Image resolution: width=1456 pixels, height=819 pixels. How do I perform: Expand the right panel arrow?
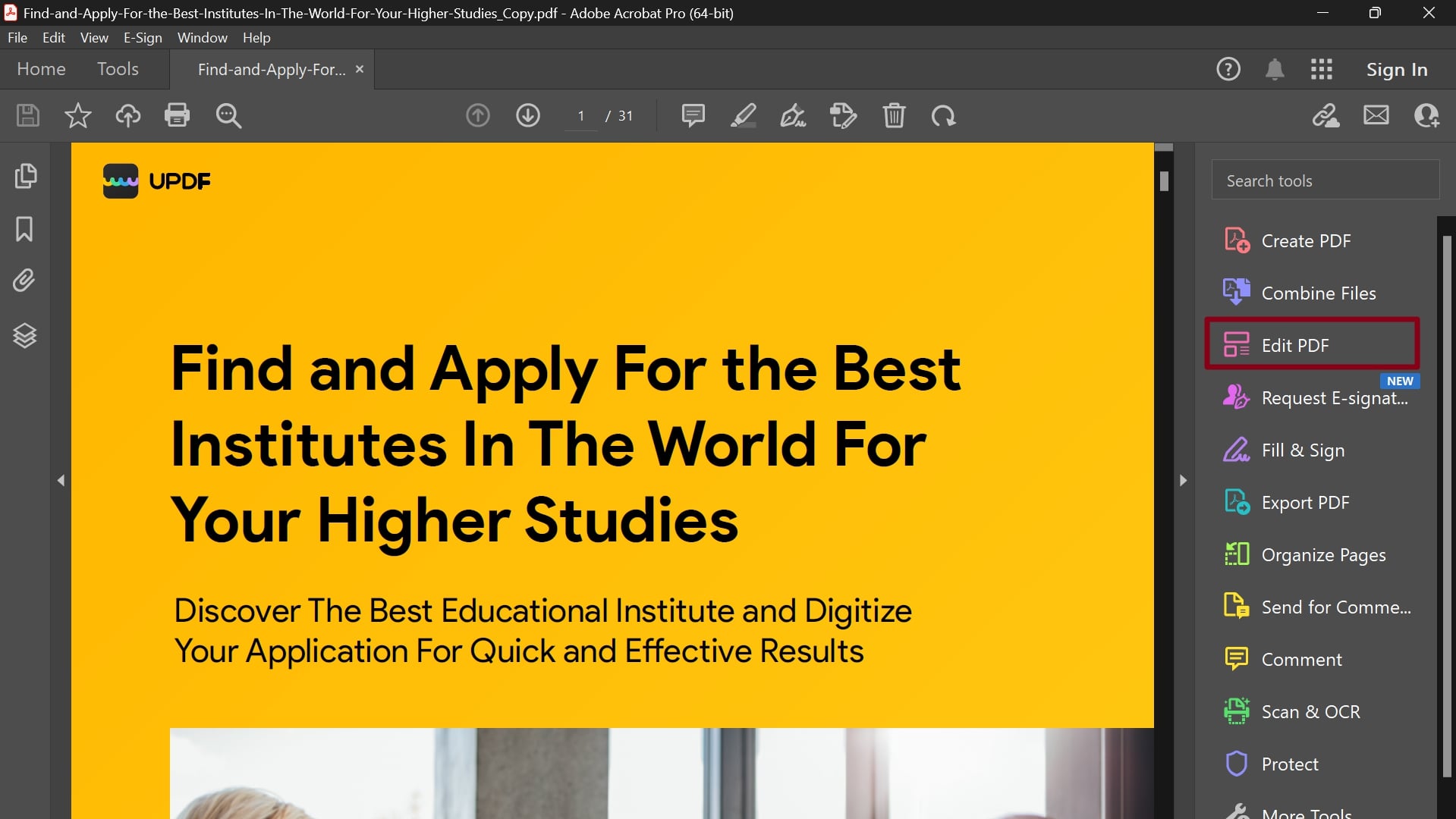[x=1182, y=479]
